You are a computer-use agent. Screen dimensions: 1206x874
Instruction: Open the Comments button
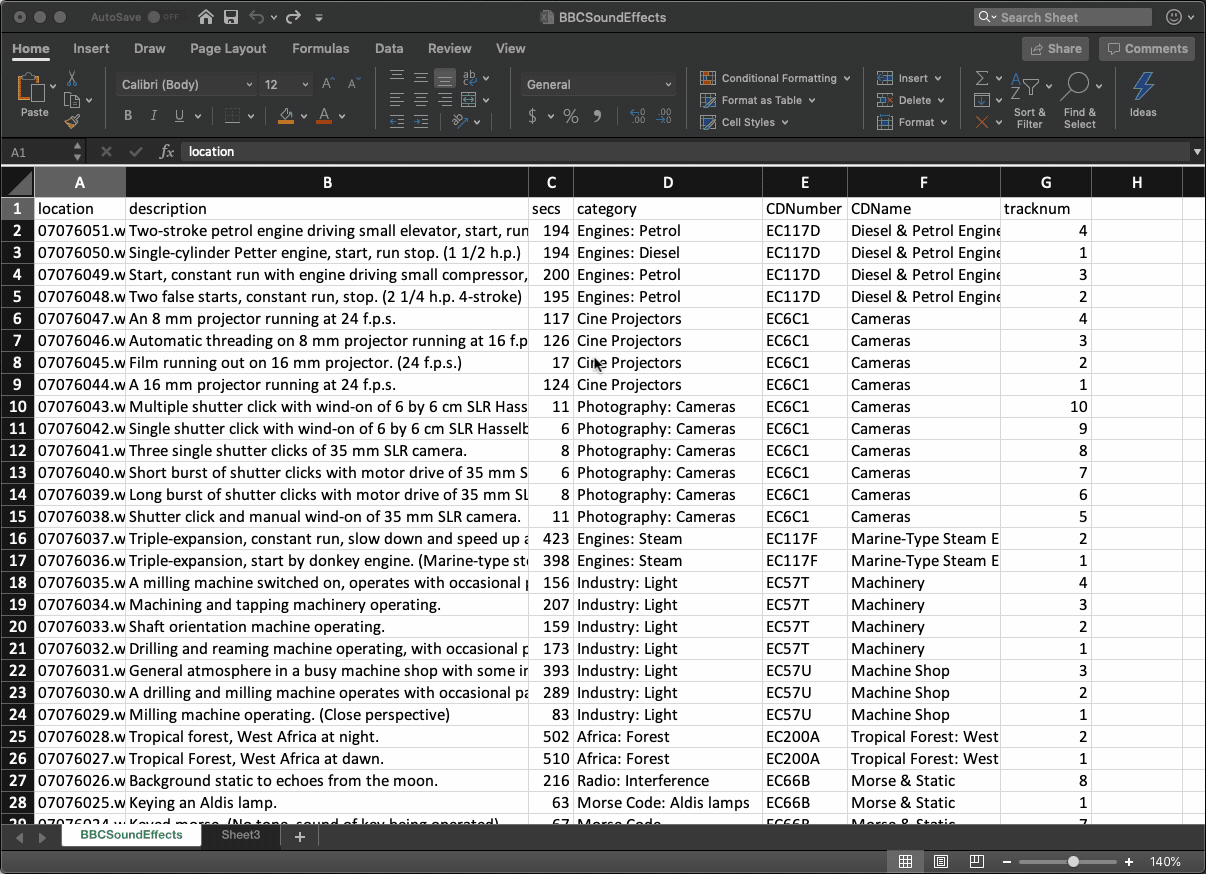pos(1145,48)
